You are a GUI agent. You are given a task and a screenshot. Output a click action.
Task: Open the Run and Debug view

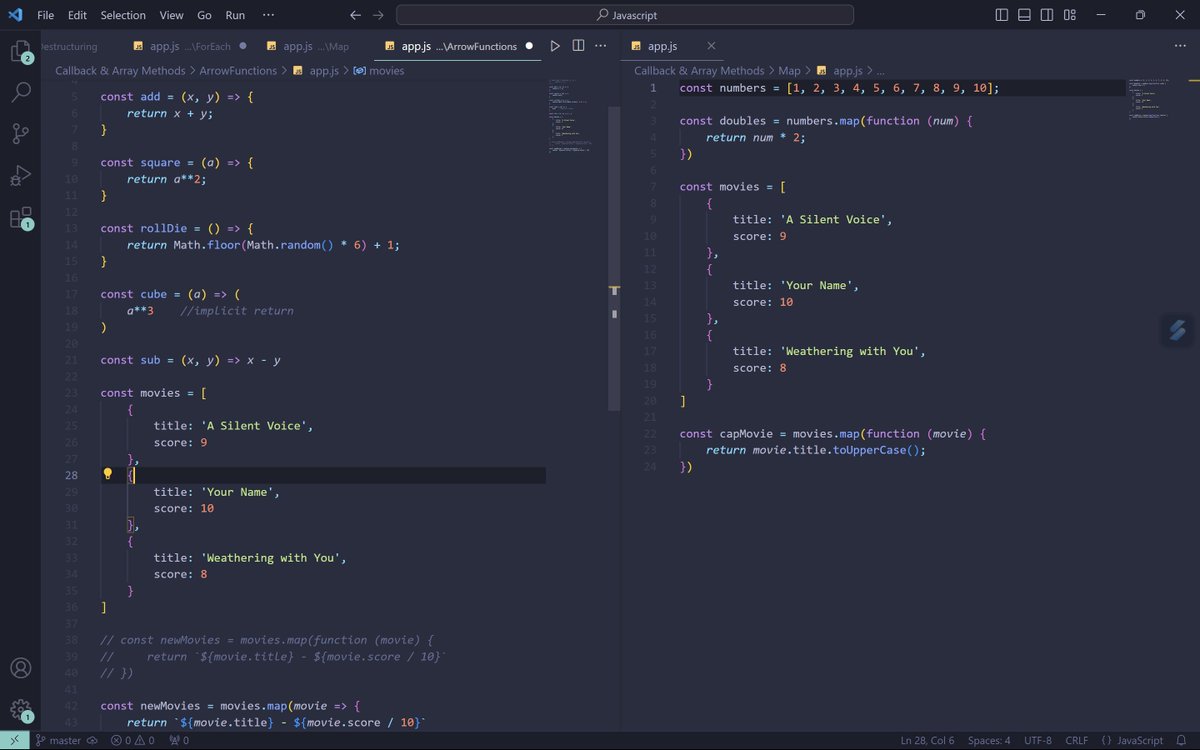coord(20,176)
